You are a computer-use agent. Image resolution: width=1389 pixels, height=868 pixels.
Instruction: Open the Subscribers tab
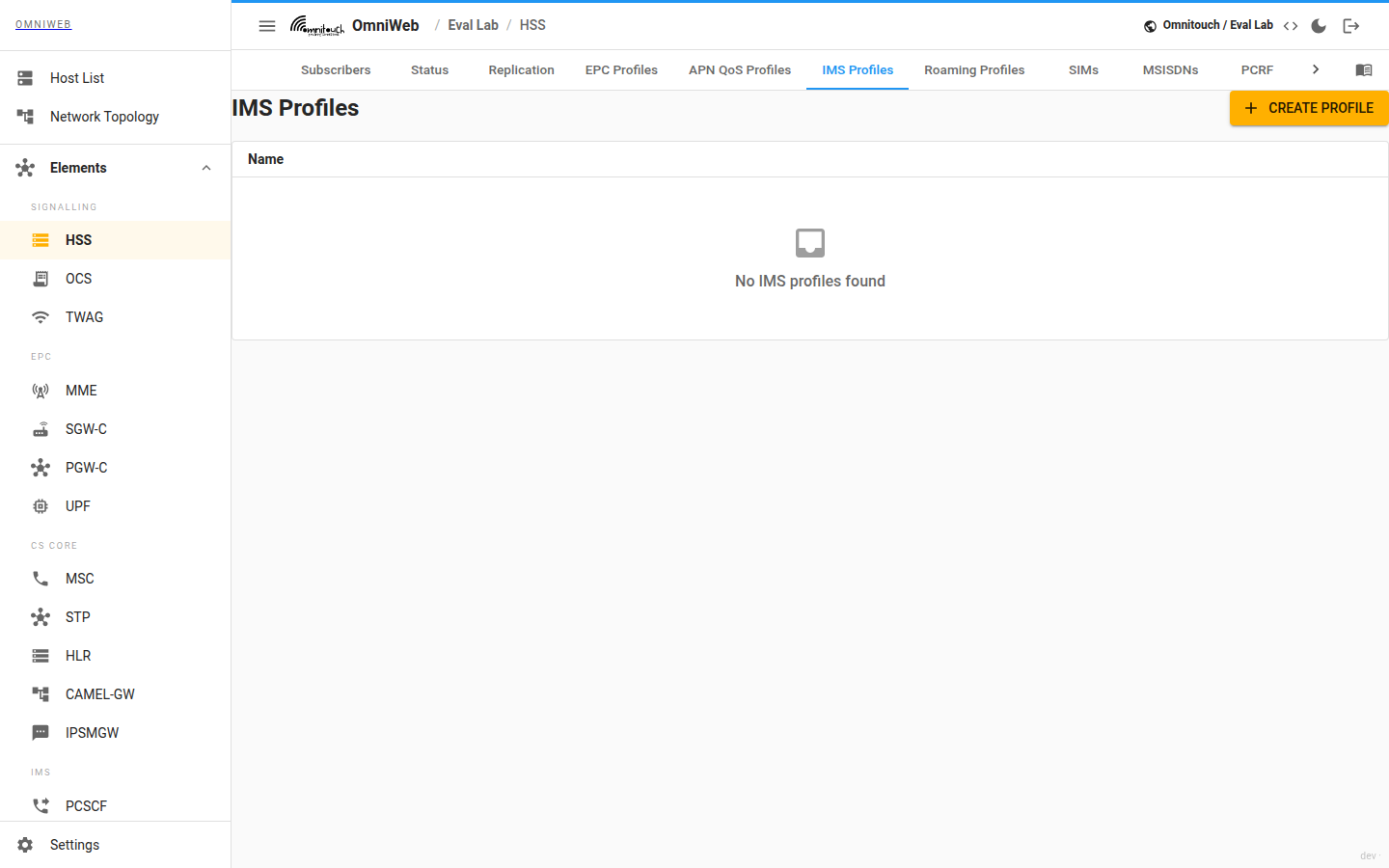coord(336,70)
